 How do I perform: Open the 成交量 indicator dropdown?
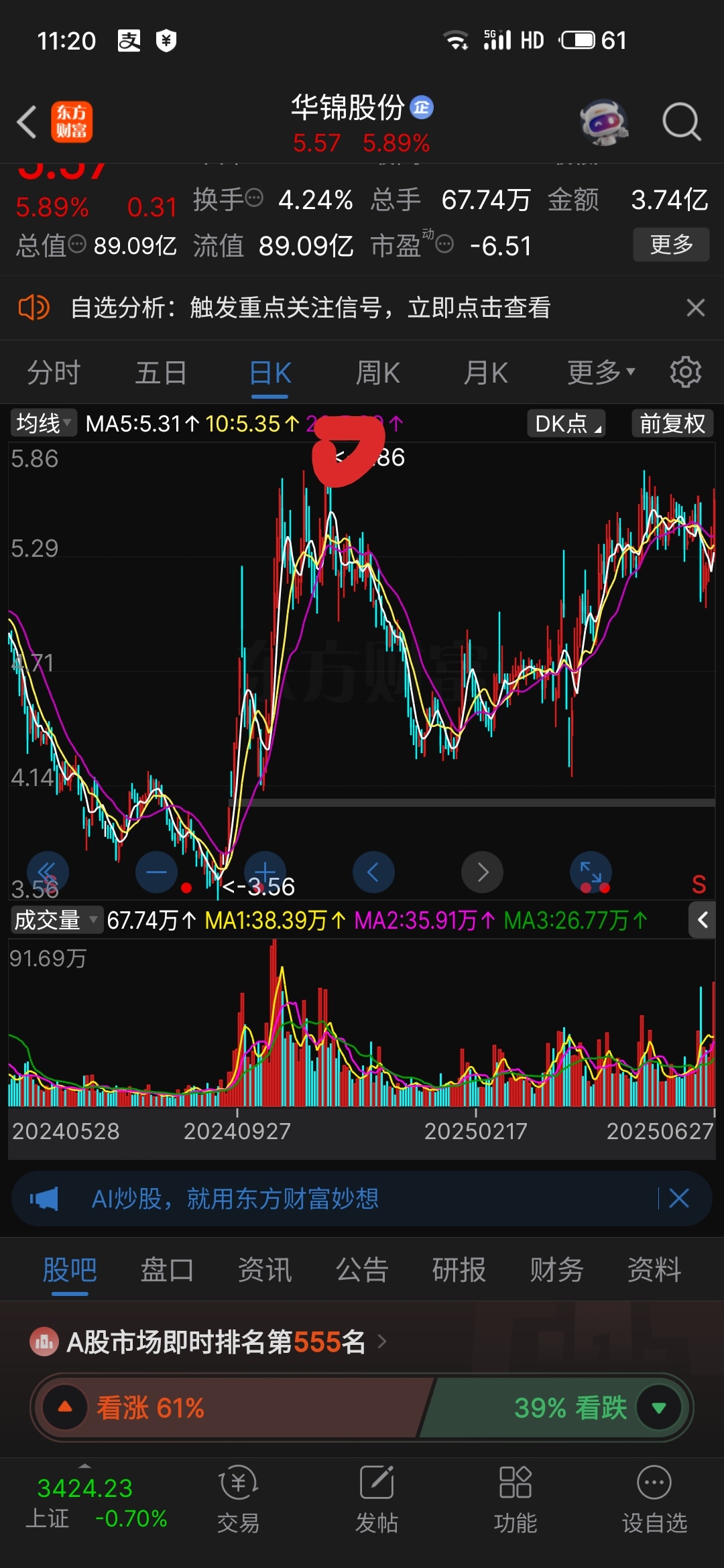(56, 920)
